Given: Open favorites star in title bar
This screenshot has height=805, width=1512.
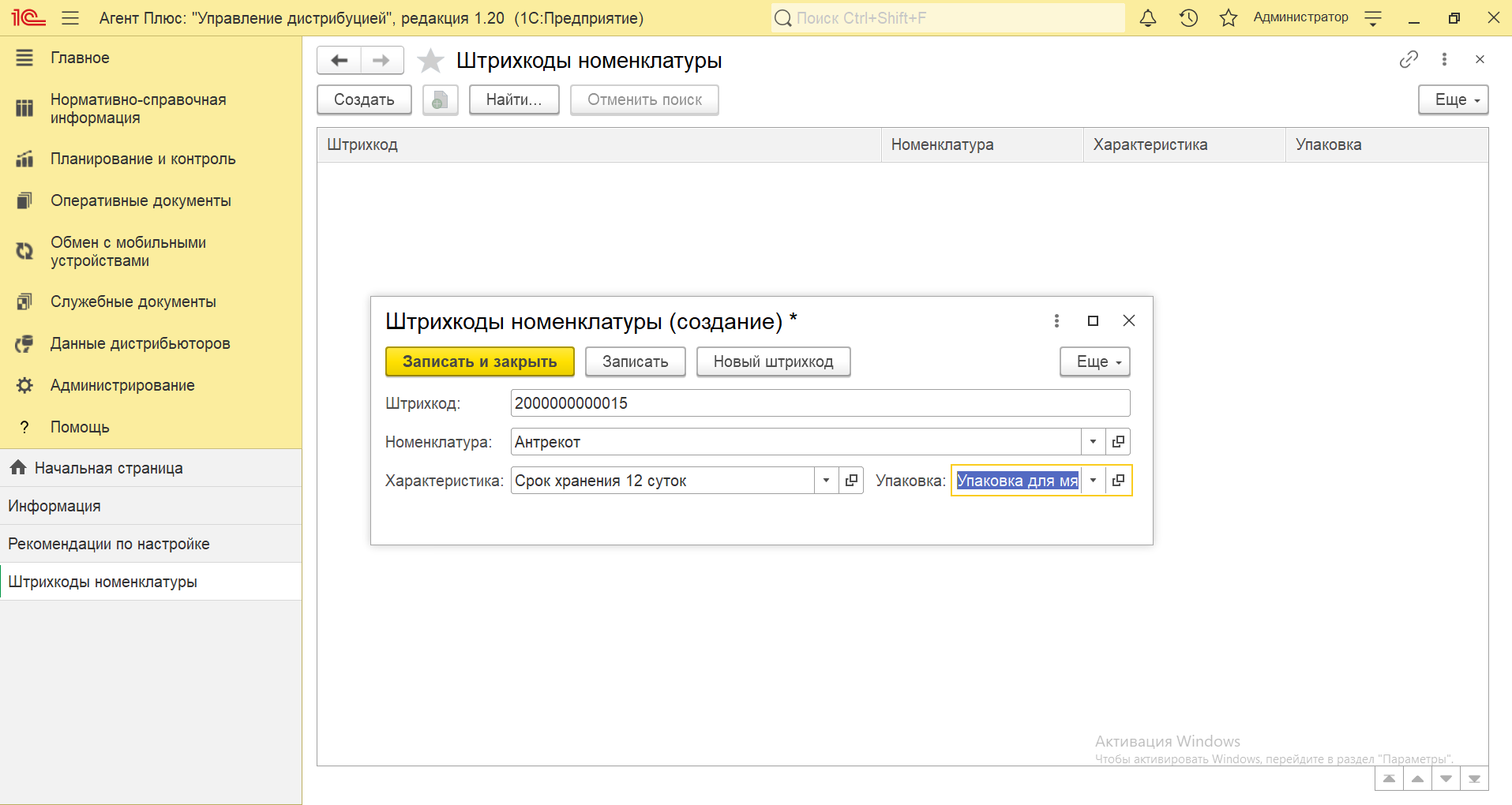Looking at the screenshot, I should 1228,18.
